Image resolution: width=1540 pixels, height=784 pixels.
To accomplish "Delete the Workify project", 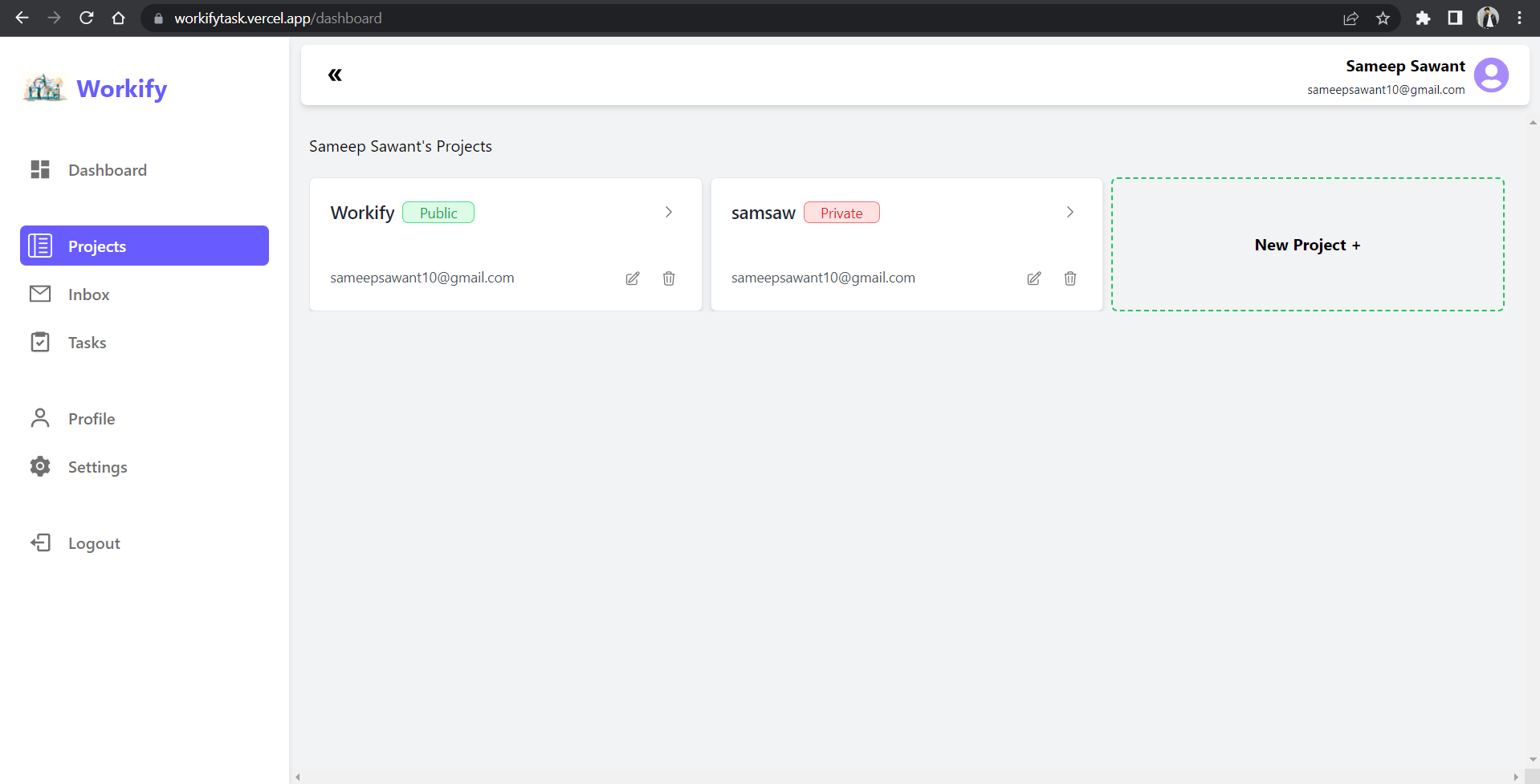I will coord(669,278).
